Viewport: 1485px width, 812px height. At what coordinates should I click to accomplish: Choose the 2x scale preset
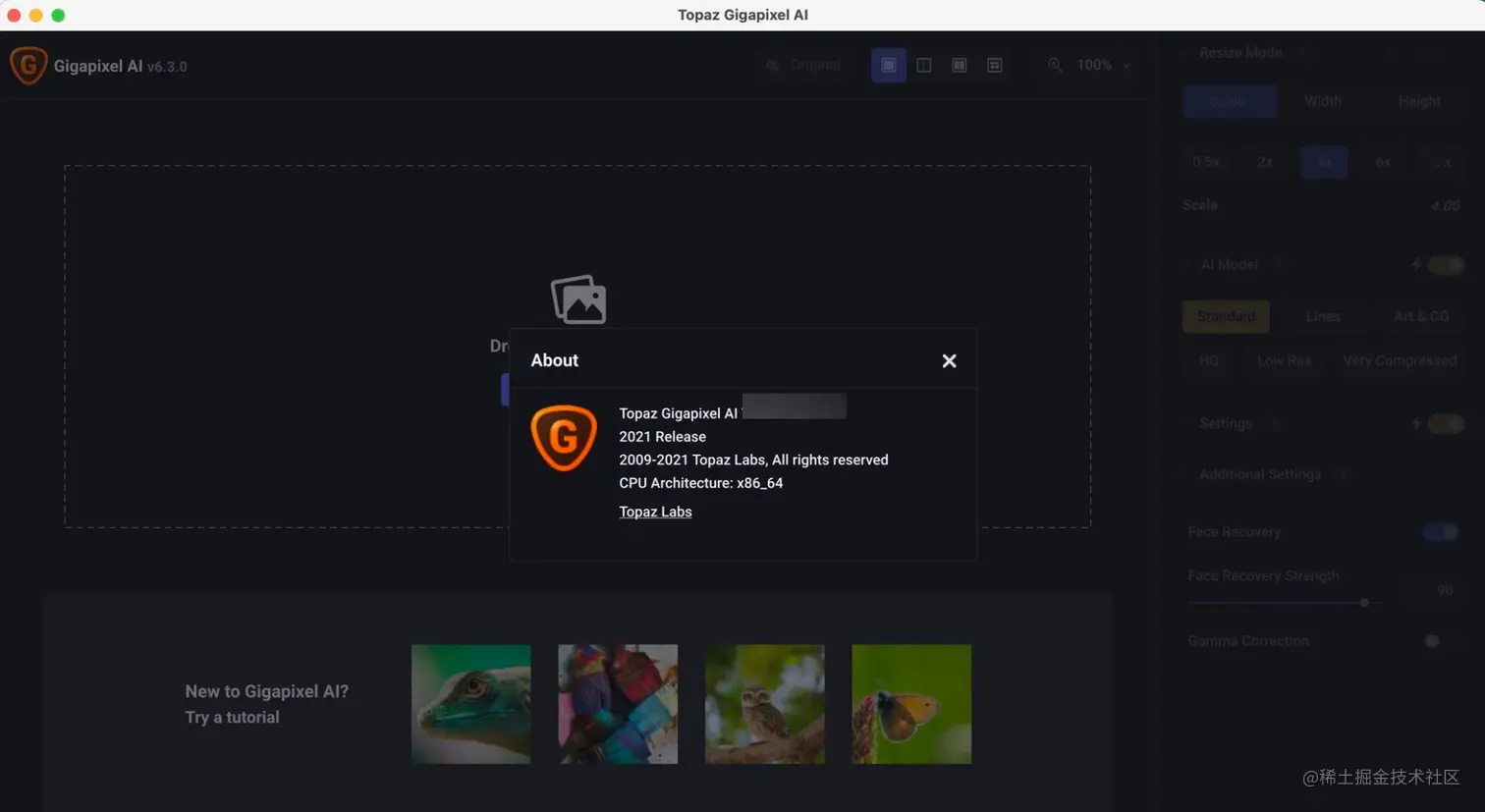tap(1265, 162)
